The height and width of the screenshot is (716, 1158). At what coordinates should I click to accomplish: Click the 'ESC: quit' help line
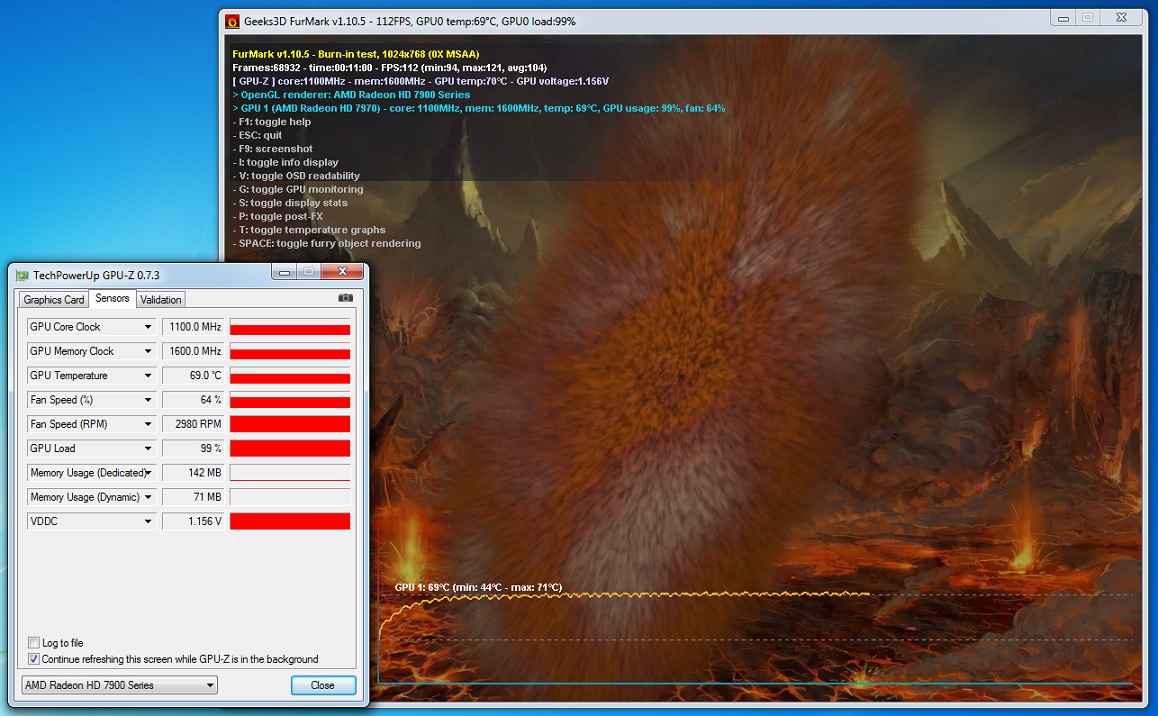coord(257,135)
